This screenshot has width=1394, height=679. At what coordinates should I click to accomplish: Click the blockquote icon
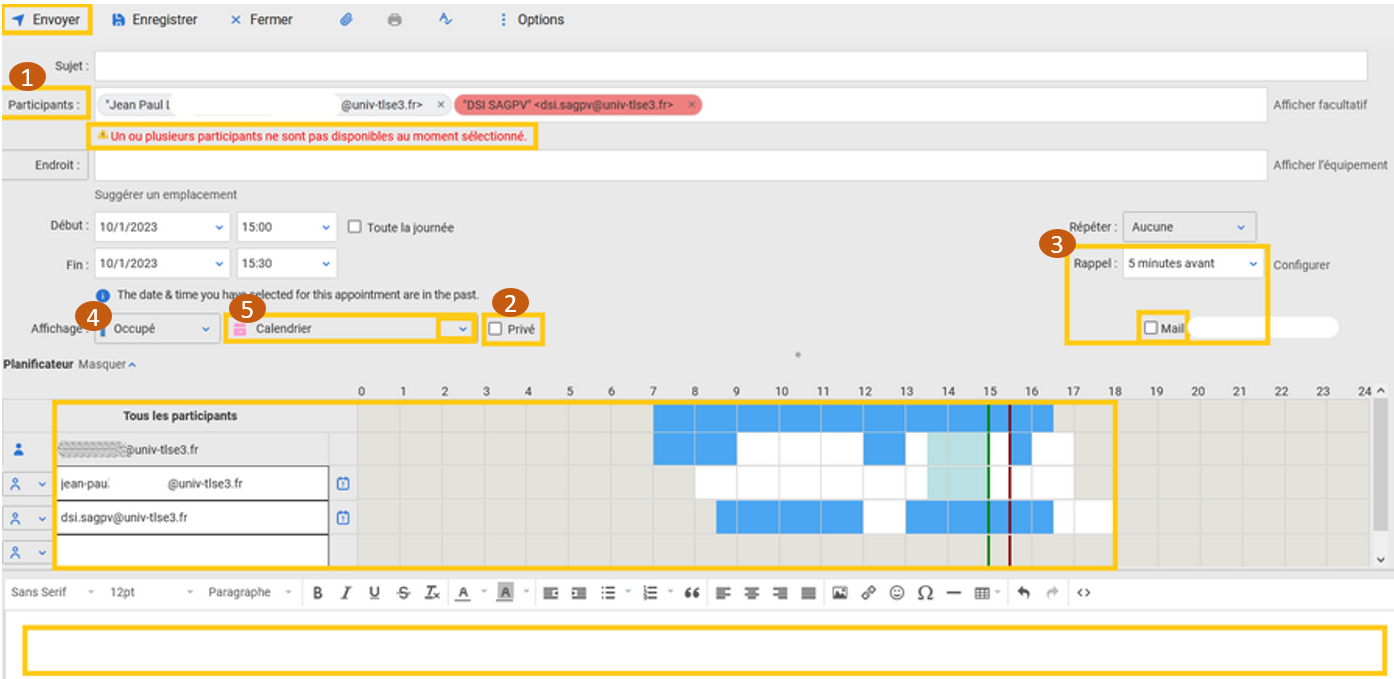[x=691, y=593]
